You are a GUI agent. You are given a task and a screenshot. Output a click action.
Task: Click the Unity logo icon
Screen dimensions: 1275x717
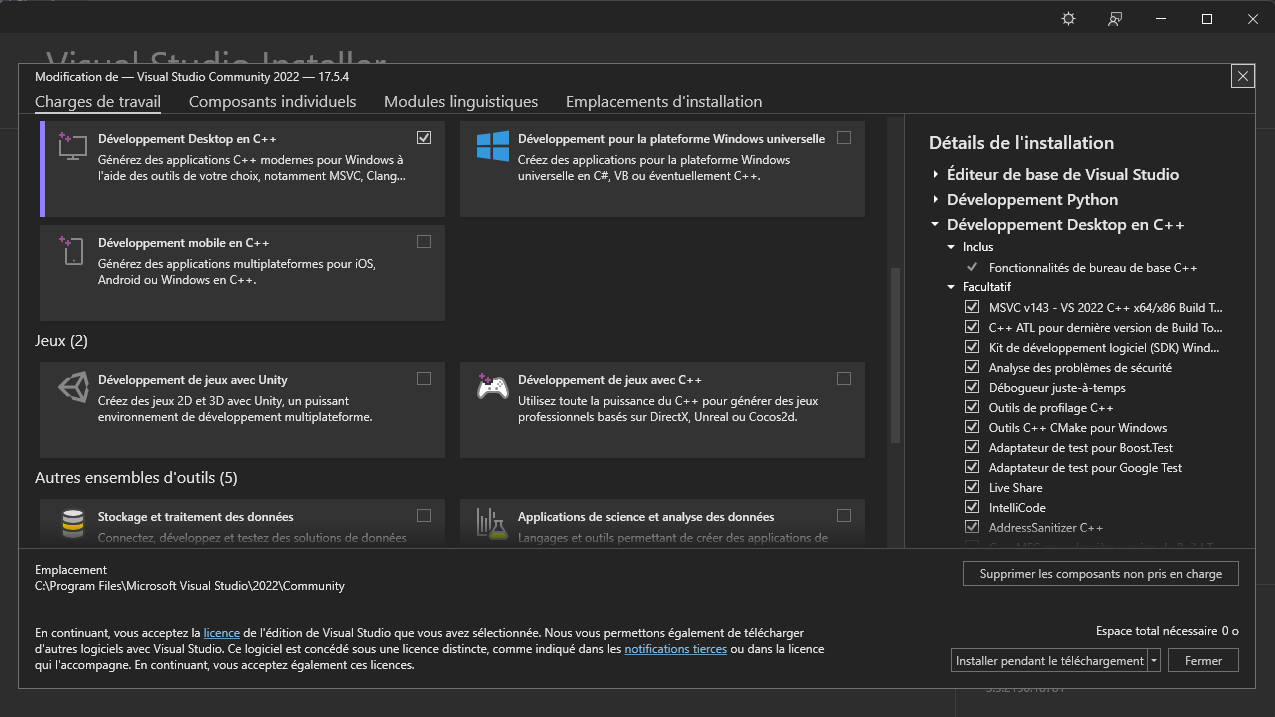tap(72, 387)
